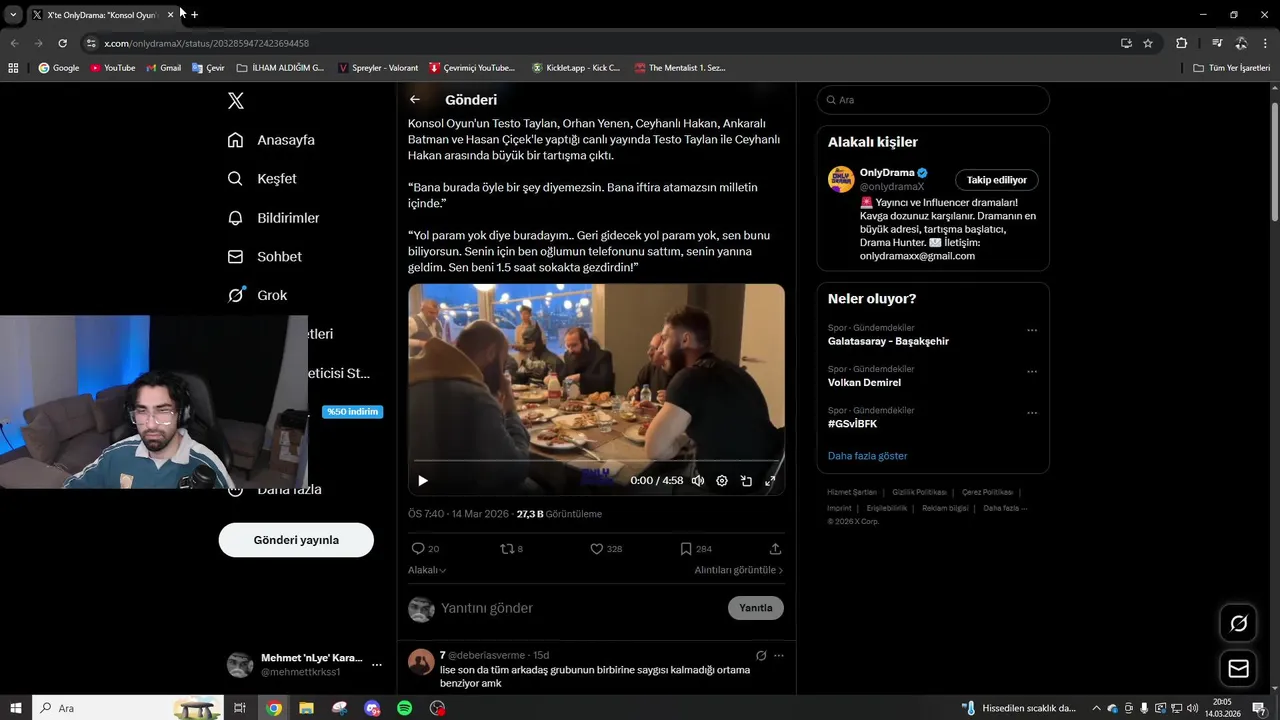Share the post via upload icon
The height and width of the screenshot is (720, 1280).
coord(775,549)
